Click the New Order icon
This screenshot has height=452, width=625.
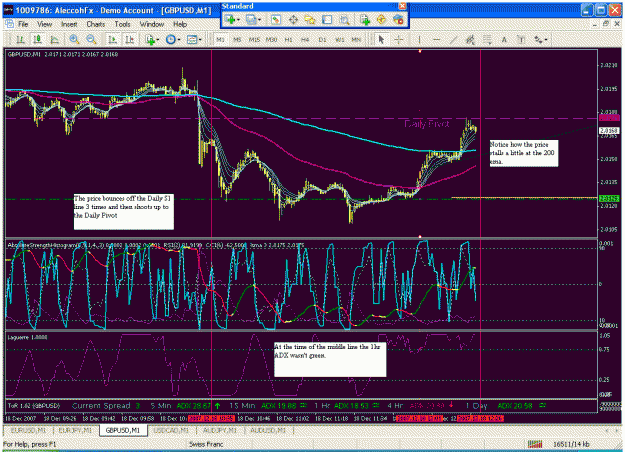click(x=365, y=20)
